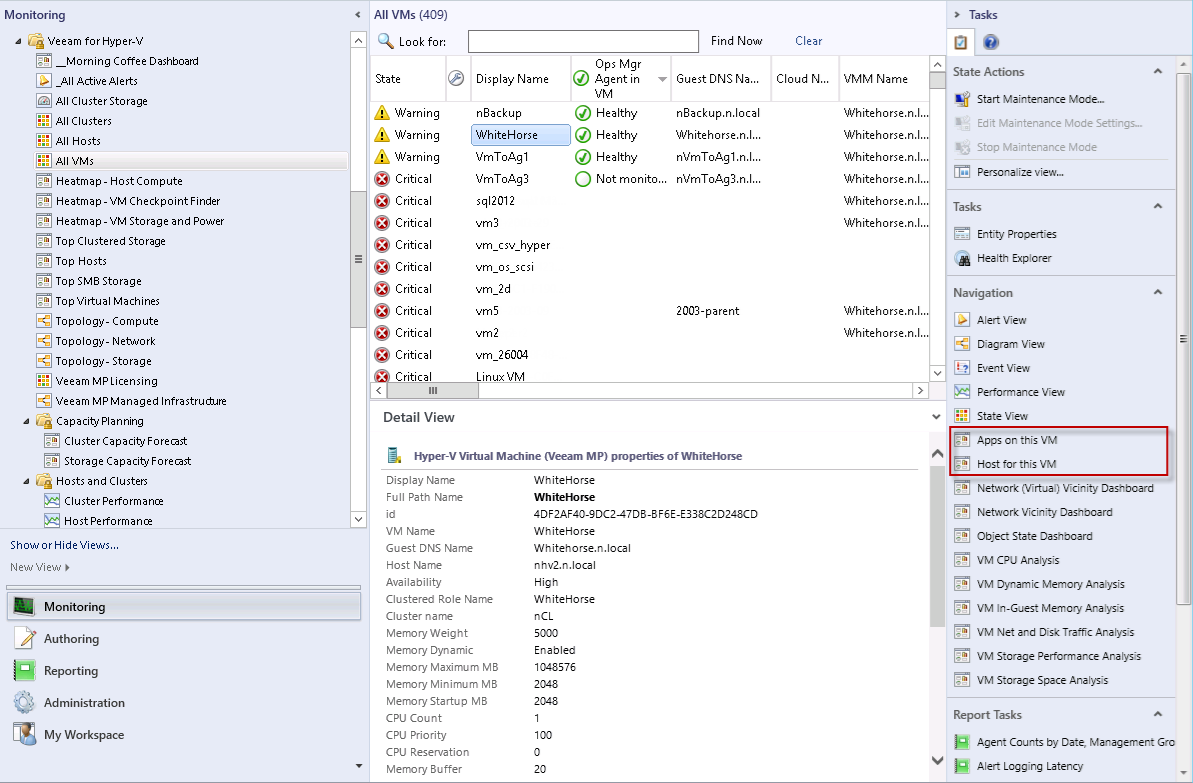Click the Topology - Compute diagram icon
The width and height of the screenshot is (1193, 783).
tap(44, 321)
